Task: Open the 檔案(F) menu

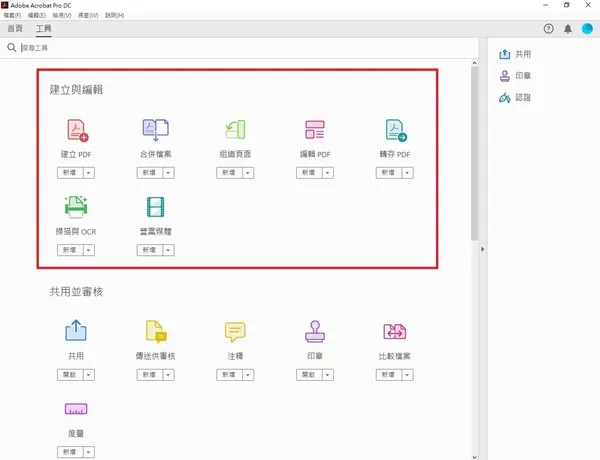Action: 12,15
